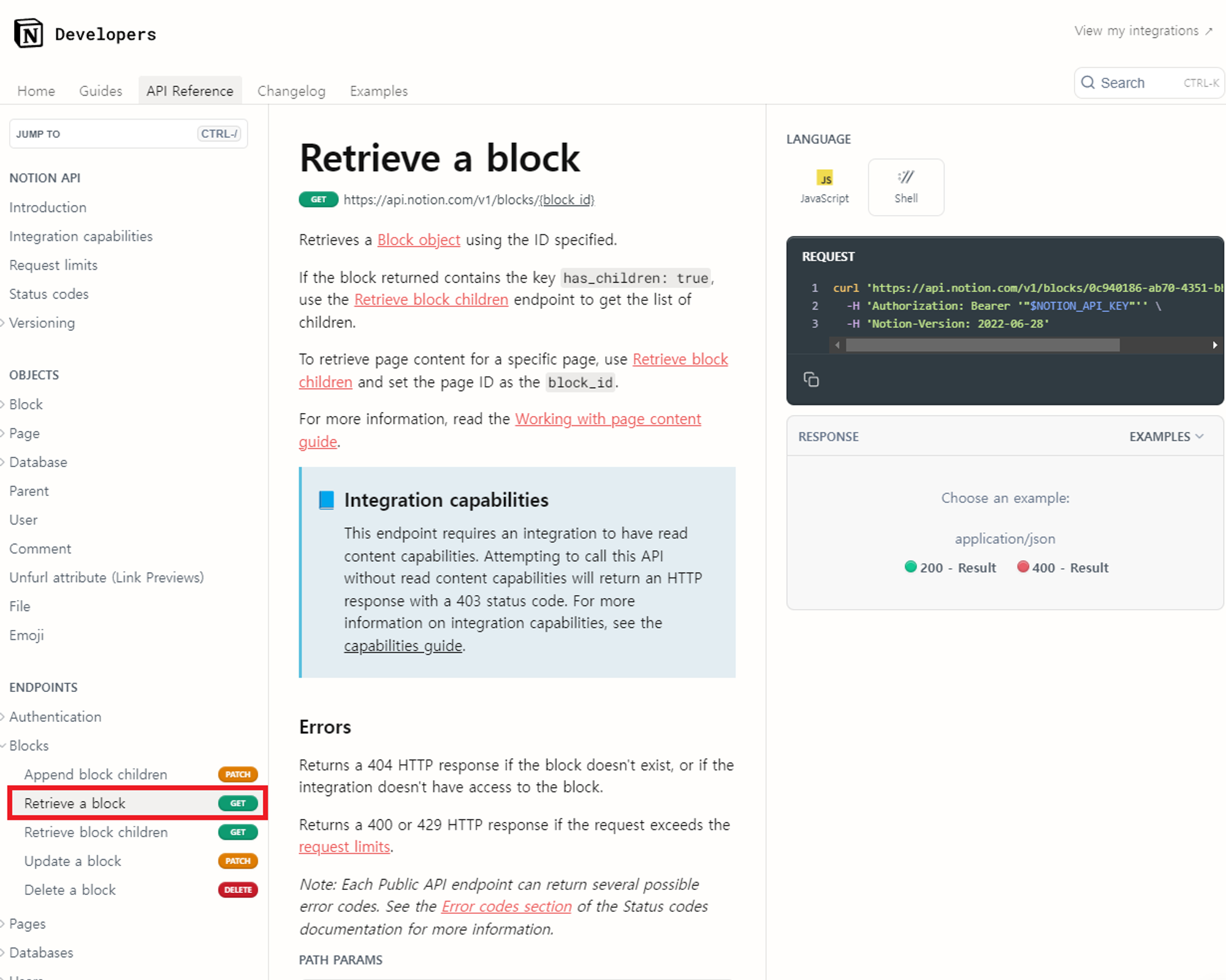Switch to the Changelog tab

click(291, 91)
